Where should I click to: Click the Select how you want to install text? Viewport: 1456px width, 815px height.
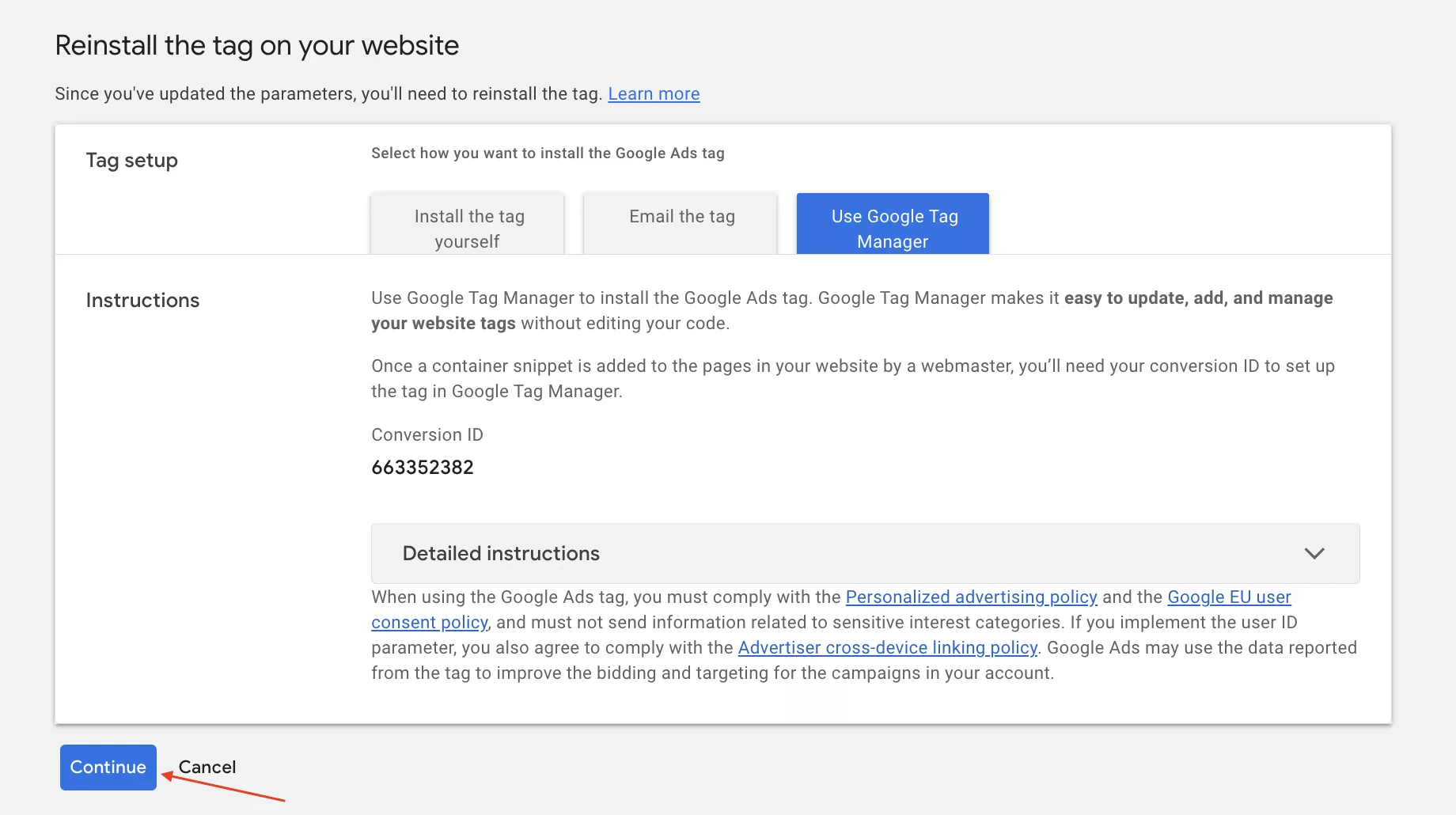548,153
